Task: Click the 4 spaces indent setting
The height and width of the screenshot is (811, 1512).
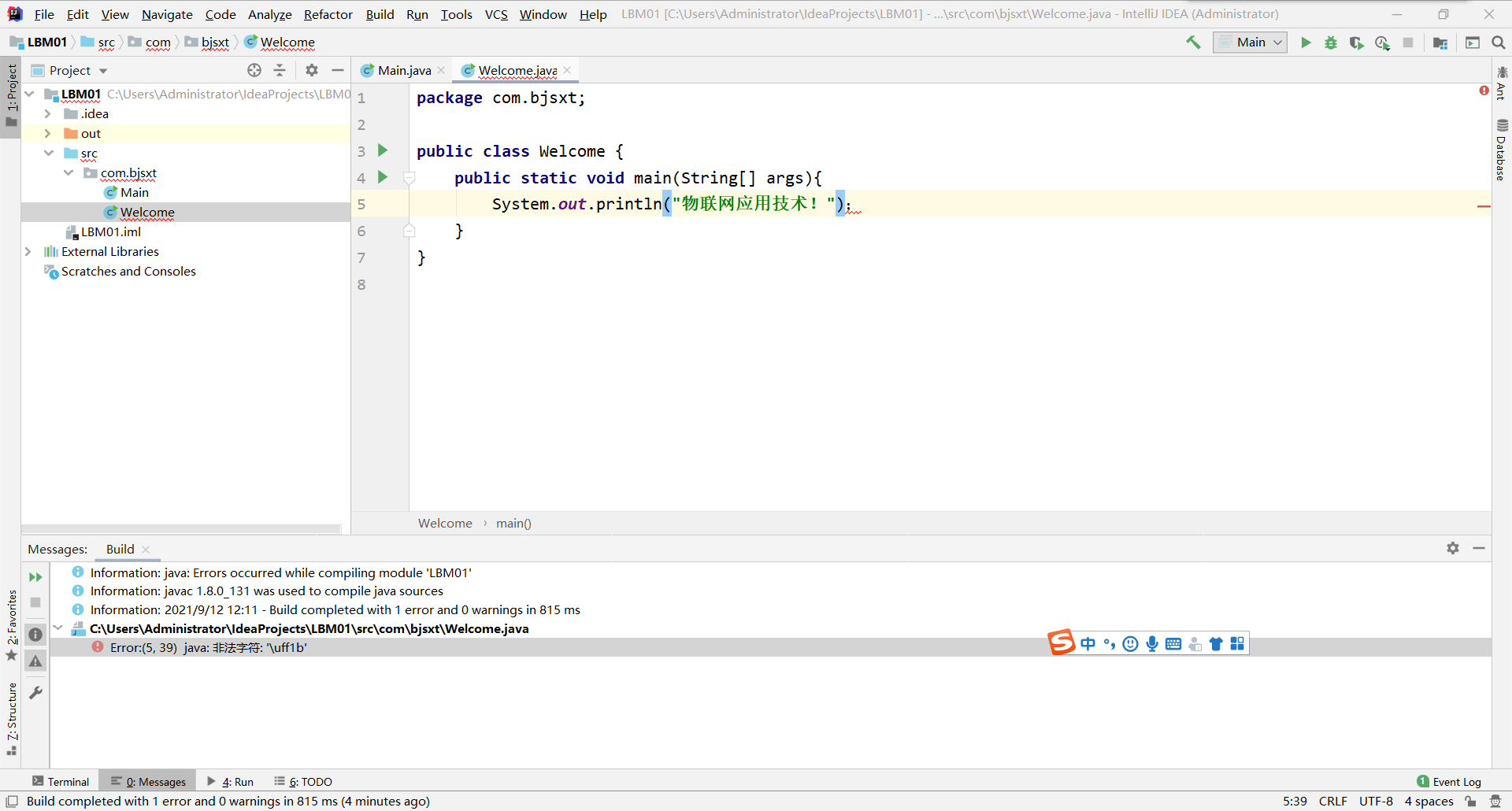Action: point(1429,802)
